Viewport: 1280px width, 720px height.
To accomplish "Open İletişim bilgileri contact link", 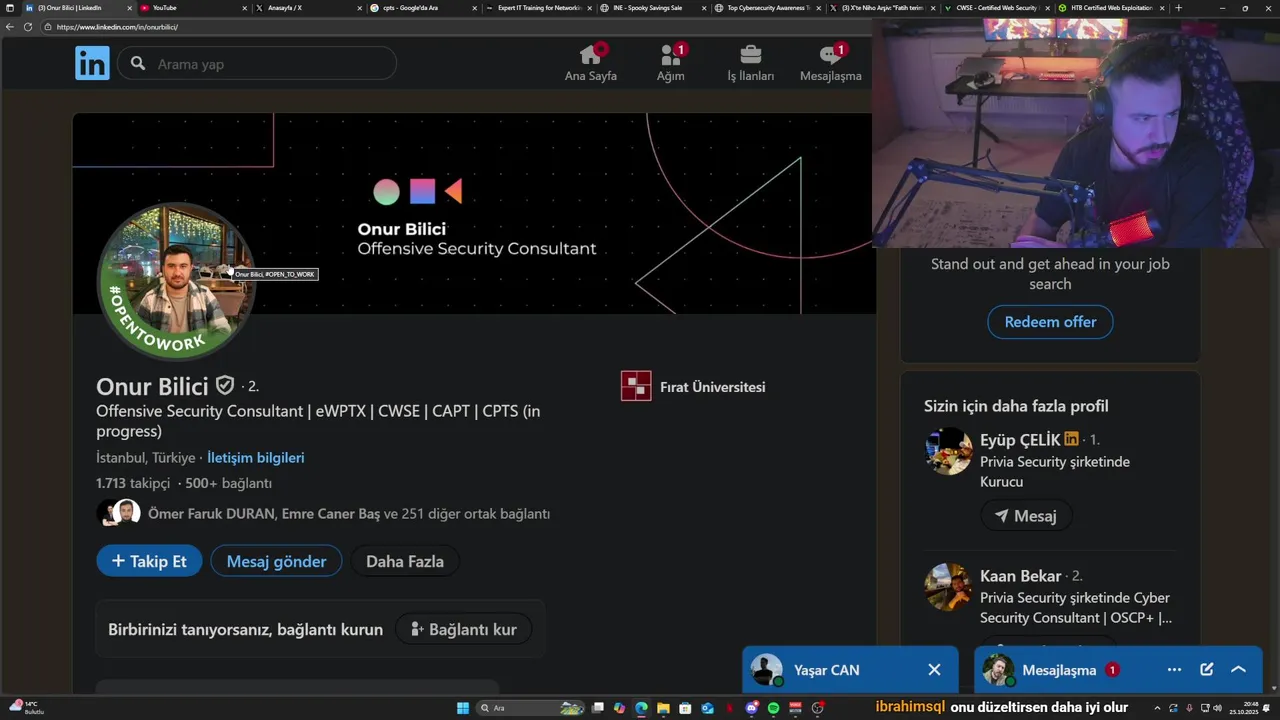I will click(x=256, y=457).
